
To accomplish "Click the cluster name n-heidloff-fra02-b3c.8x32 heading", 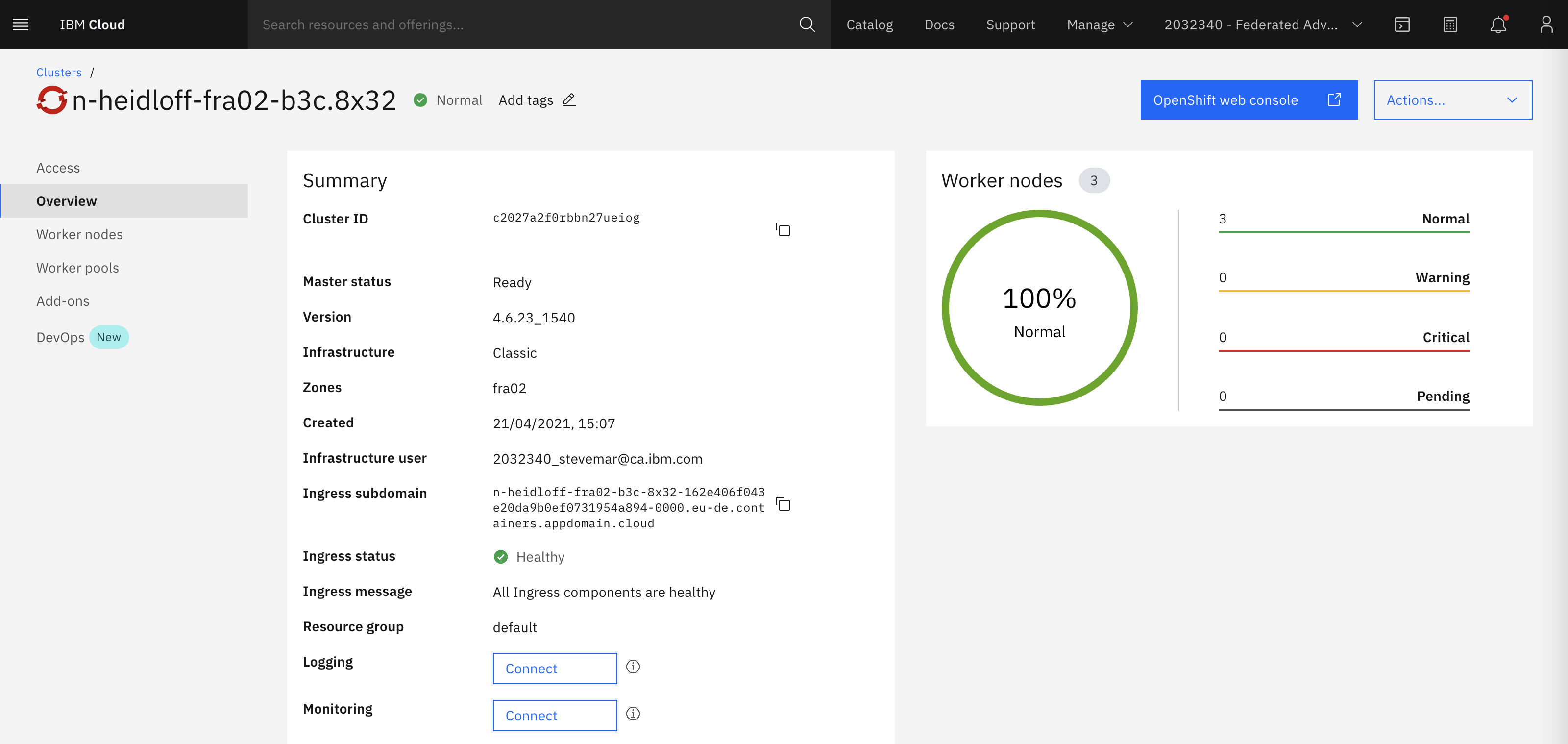I will pos(234,100).
